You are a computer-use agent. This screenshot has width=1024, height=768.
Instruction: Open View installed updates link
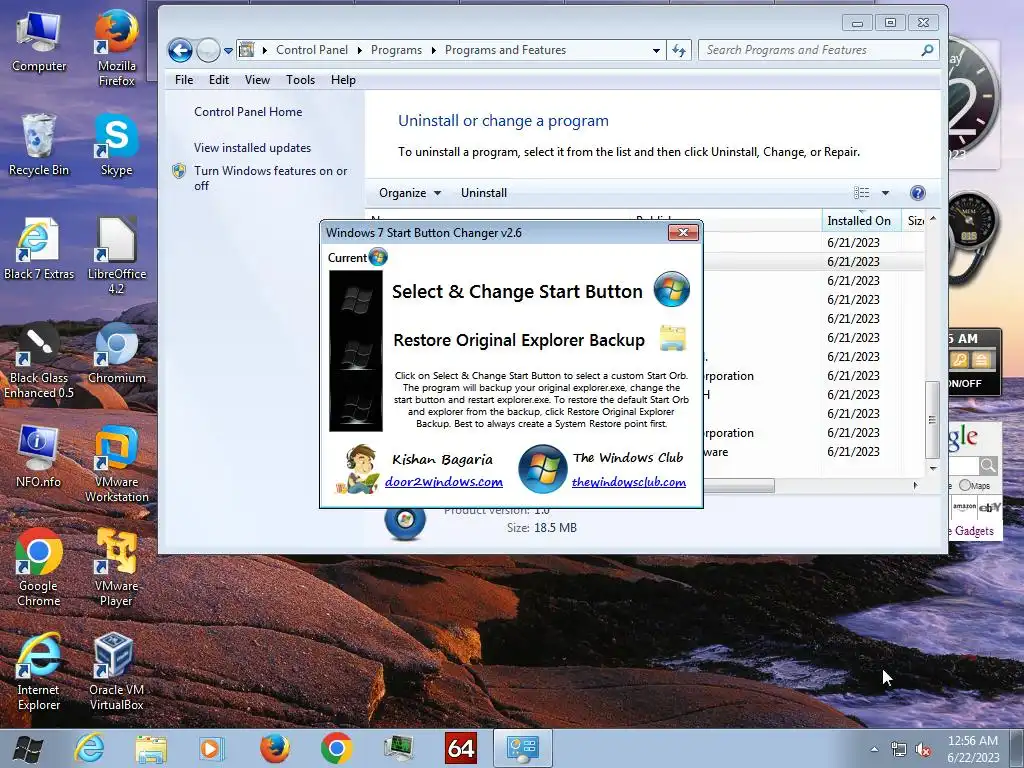pyautogui.click(x=252, y=148)
